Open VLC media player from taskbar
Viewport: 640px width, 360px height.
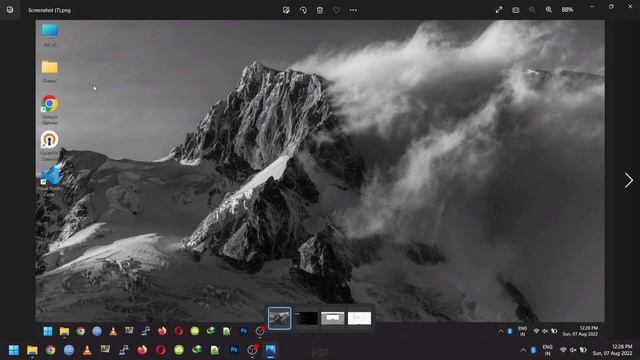(87, 350)
